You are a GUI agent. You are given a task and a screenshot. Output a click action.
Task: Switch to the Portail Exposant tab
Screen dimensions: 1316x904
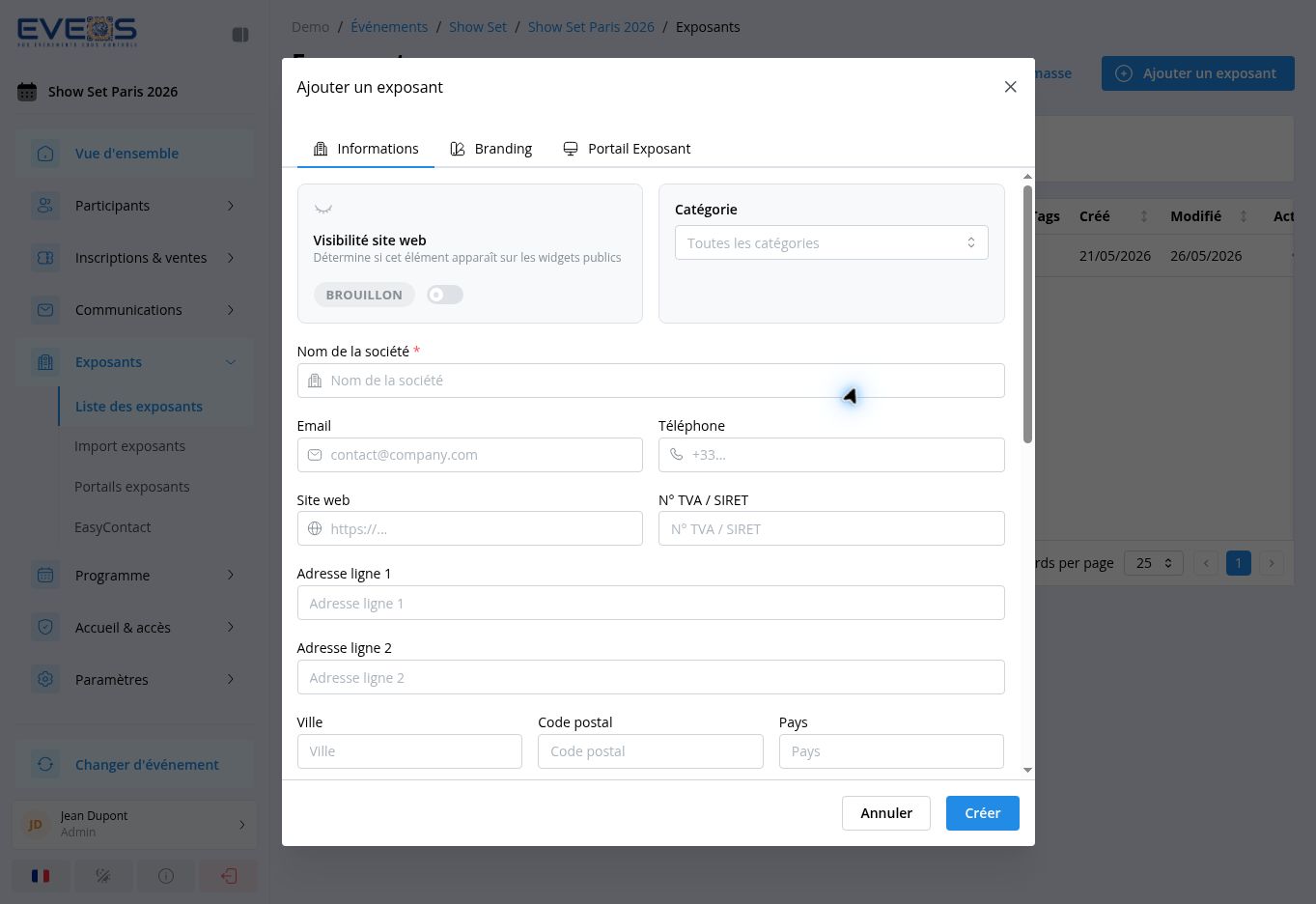click(627, 149)
